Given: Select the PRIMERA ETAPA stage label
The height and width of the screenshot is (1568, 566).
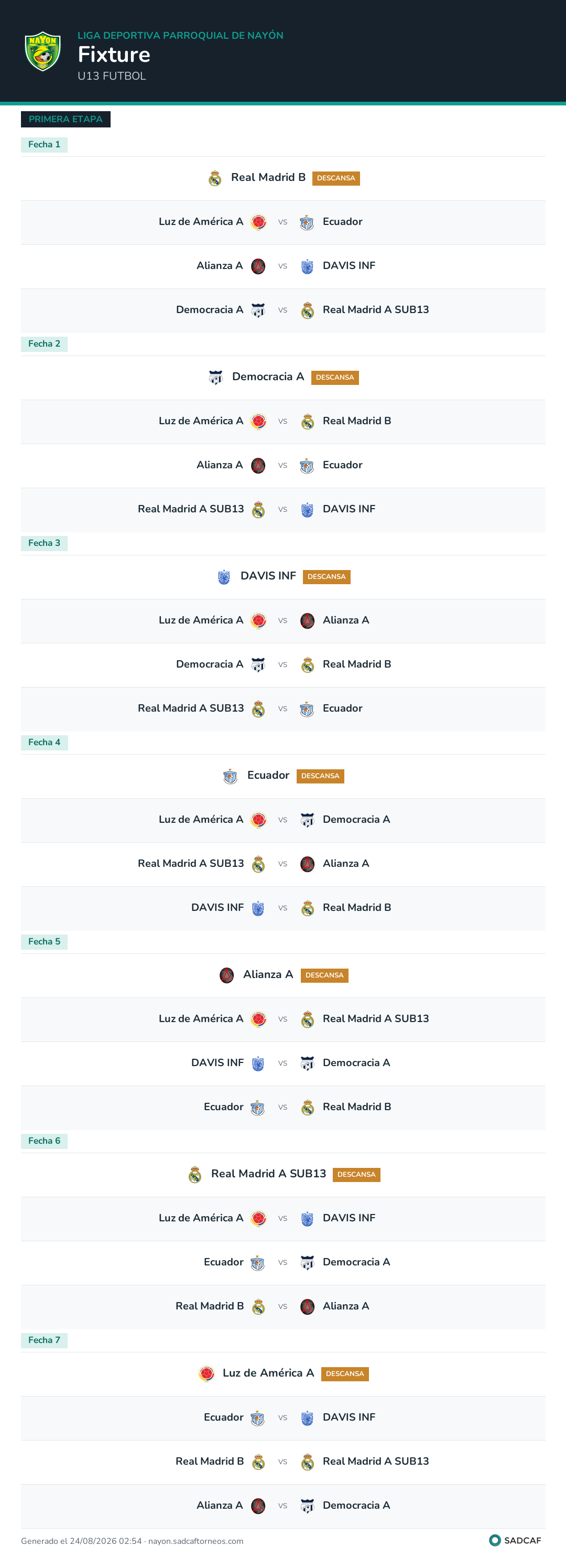Looking at the screenshot, I should click(66, 120).
